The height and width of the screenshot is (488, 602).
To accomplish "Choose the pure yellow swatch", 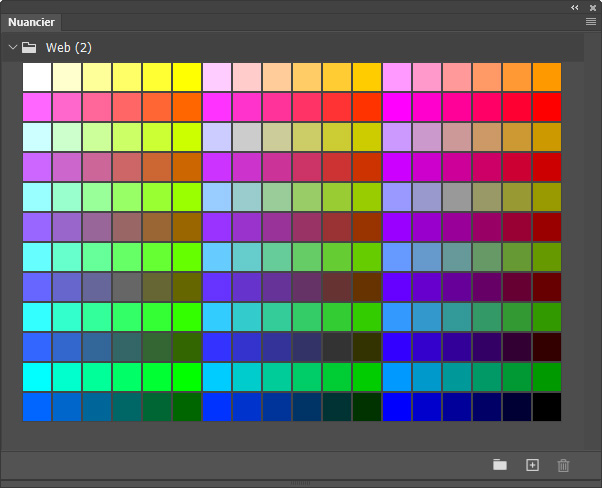I will 187,77.
